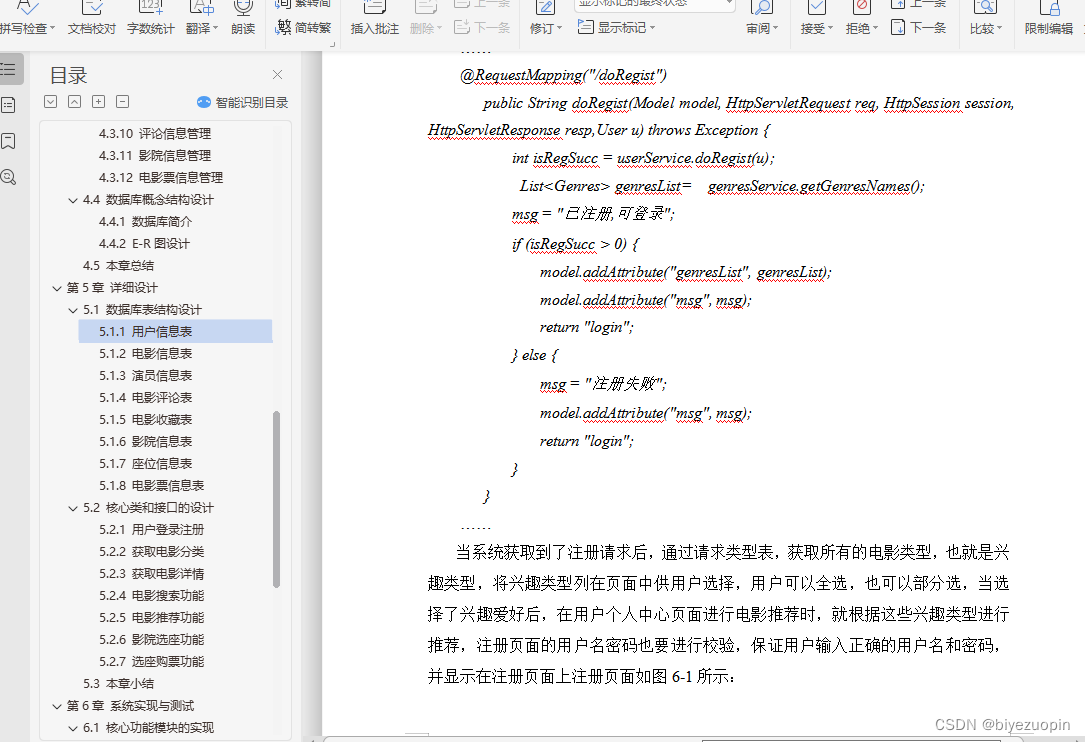Open the 文档校对 document proofreading tool
This screenshot has height=742, width=1085.
point(91,19)
